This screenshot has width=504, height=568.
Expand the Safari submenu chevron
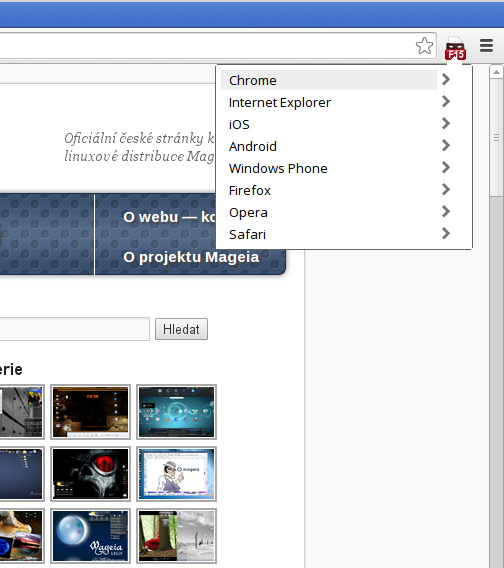click(446, 234)
